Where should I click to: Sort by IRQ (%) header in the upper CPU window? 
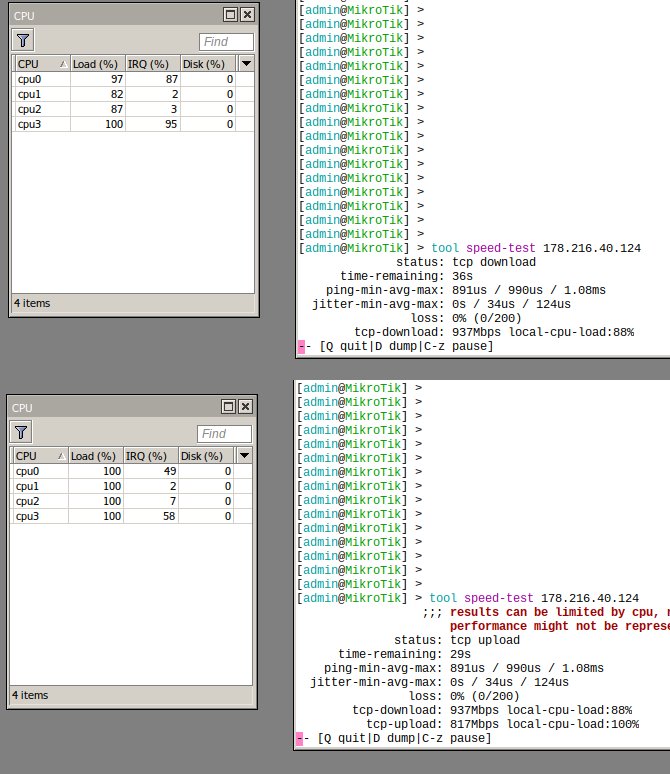(153, 64)
